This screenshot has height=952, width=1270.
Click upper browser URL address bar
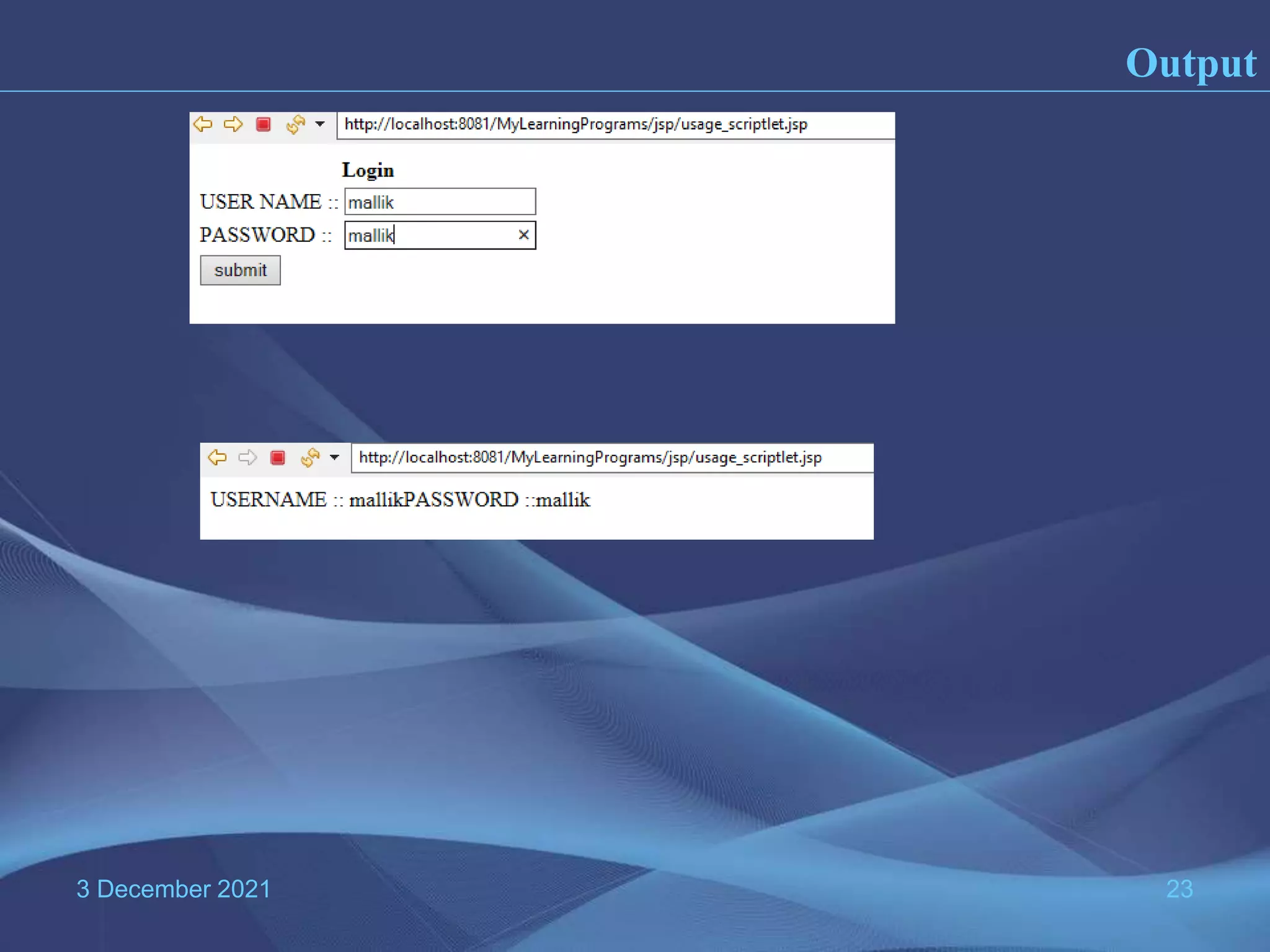point(614,125)
